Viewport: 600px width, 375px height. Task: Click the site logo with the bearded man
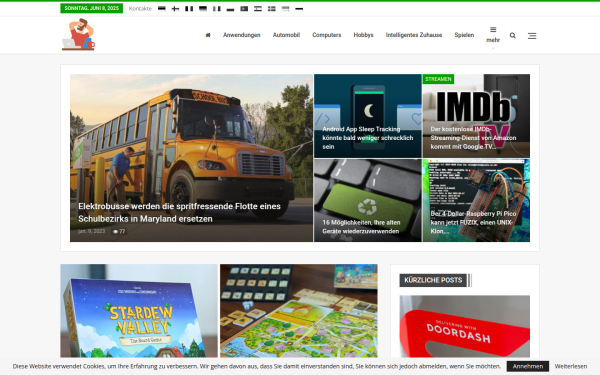[x=78, y=34]
